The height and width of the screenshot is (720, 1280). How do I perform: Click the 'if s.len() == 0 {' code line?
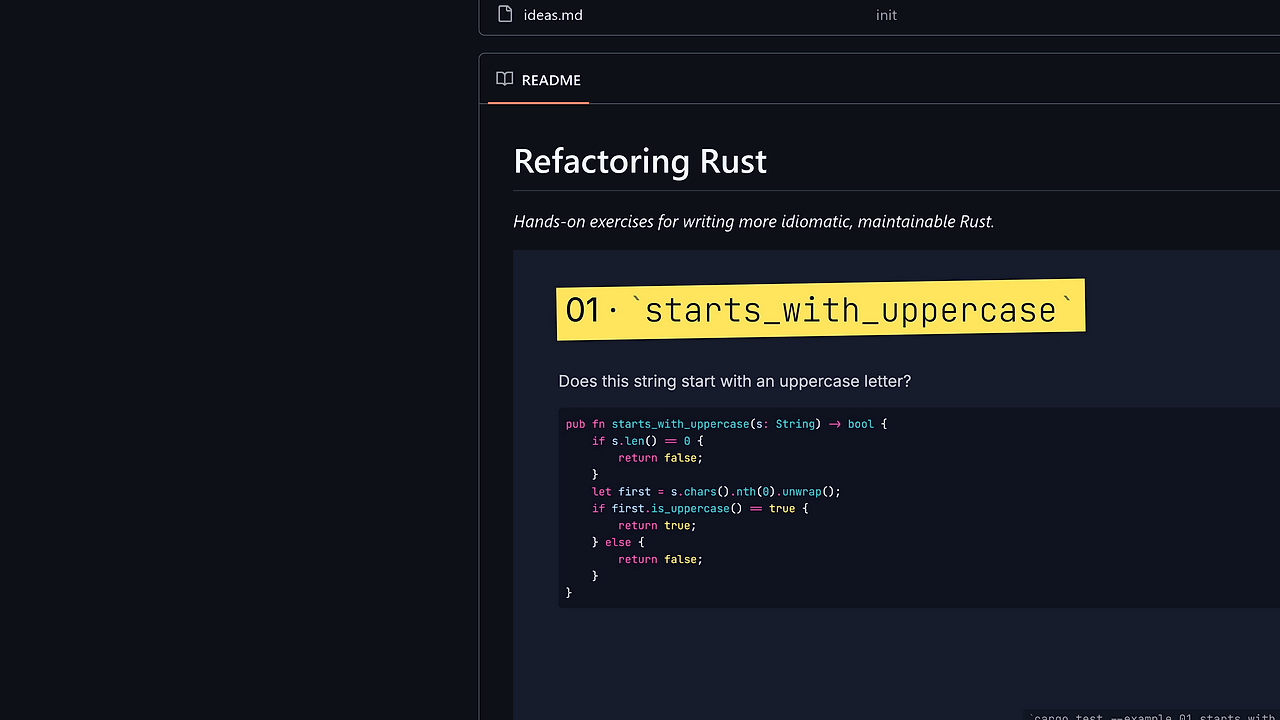point(648,441)
